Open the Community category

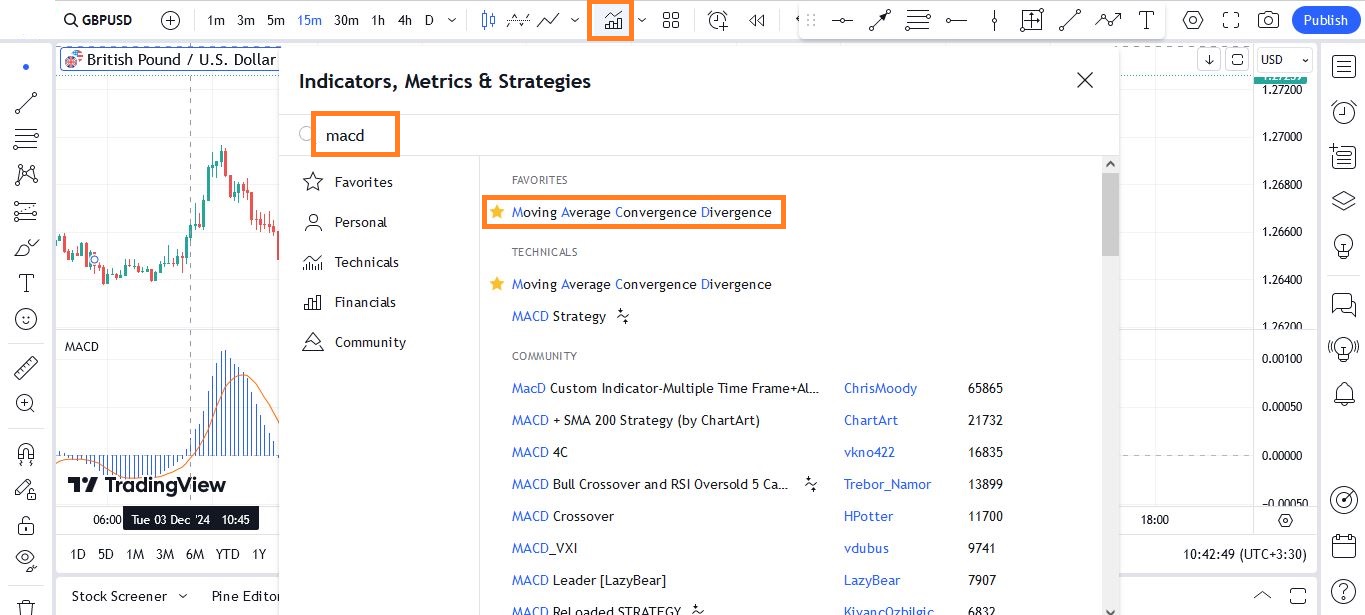(x=370, y=342)
